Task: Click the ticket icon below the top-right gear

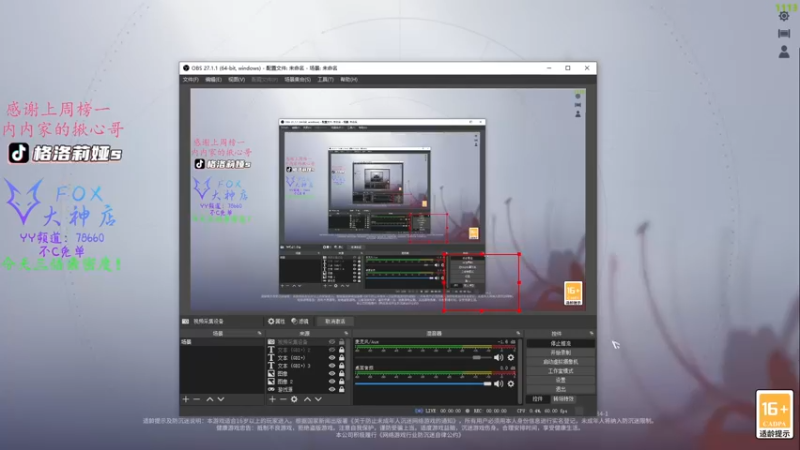Action: [784, 34]
